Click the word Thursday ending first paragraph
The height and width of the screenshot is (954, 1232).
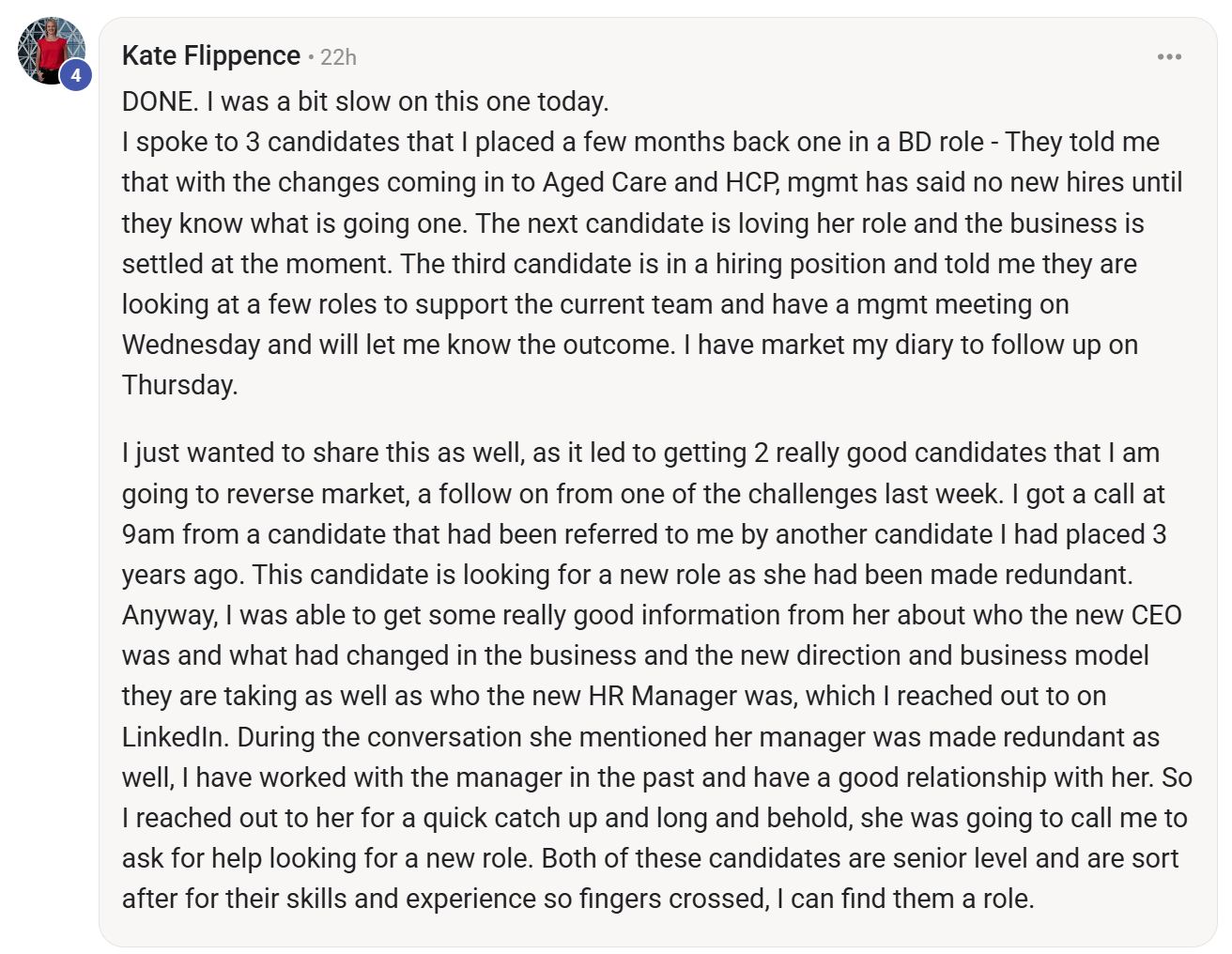pos(179,385)
